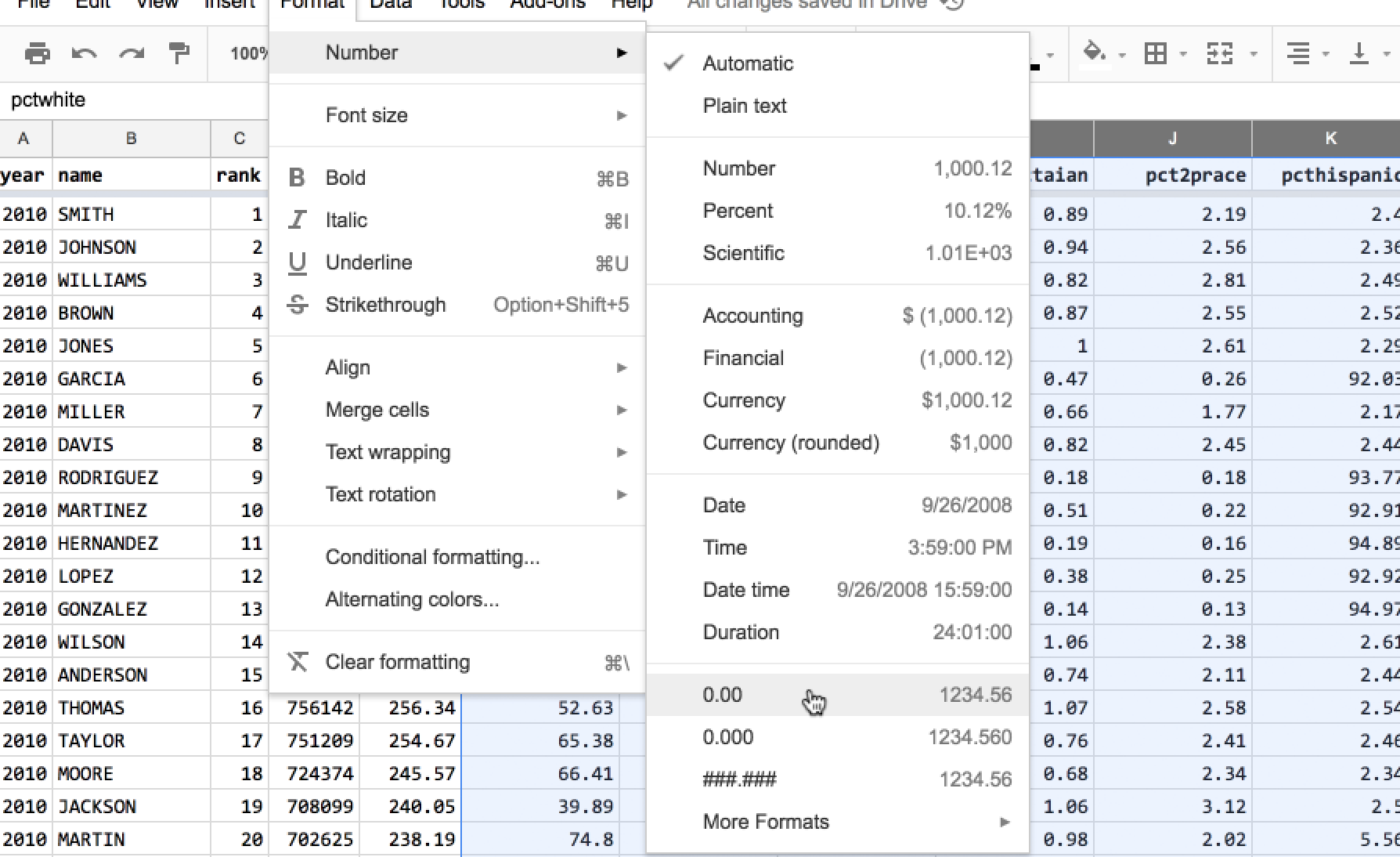The height and width of the screenshot is (857, 1400).
Task: Choose Conditional formatting... menu item
Action: [457, 557]
